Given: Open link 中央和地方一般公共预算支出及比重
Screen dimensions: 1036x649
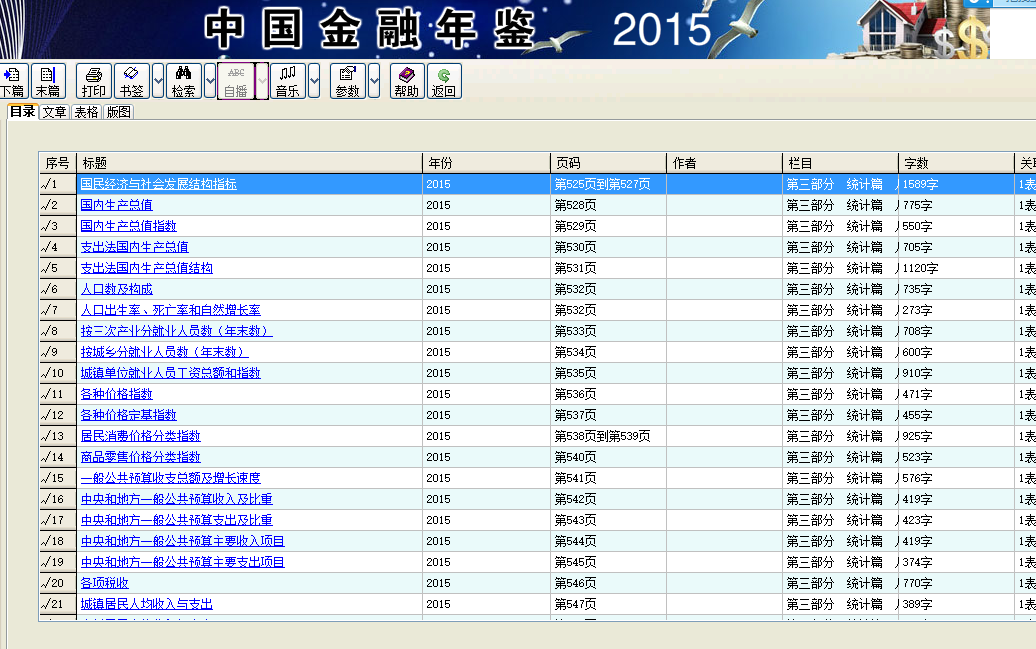Looking at the screenshot, I should click(x=176, y=520).
